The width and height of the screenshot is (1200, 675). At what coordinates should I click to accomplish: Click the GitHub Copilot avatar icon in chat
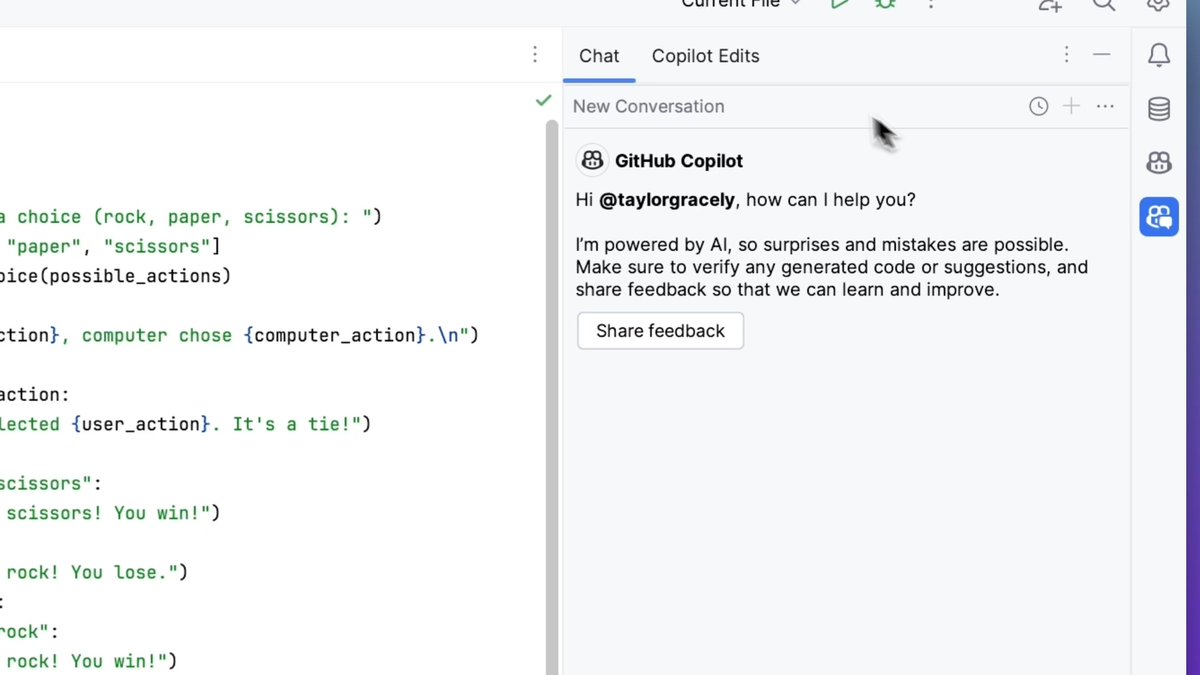(592, 160)
